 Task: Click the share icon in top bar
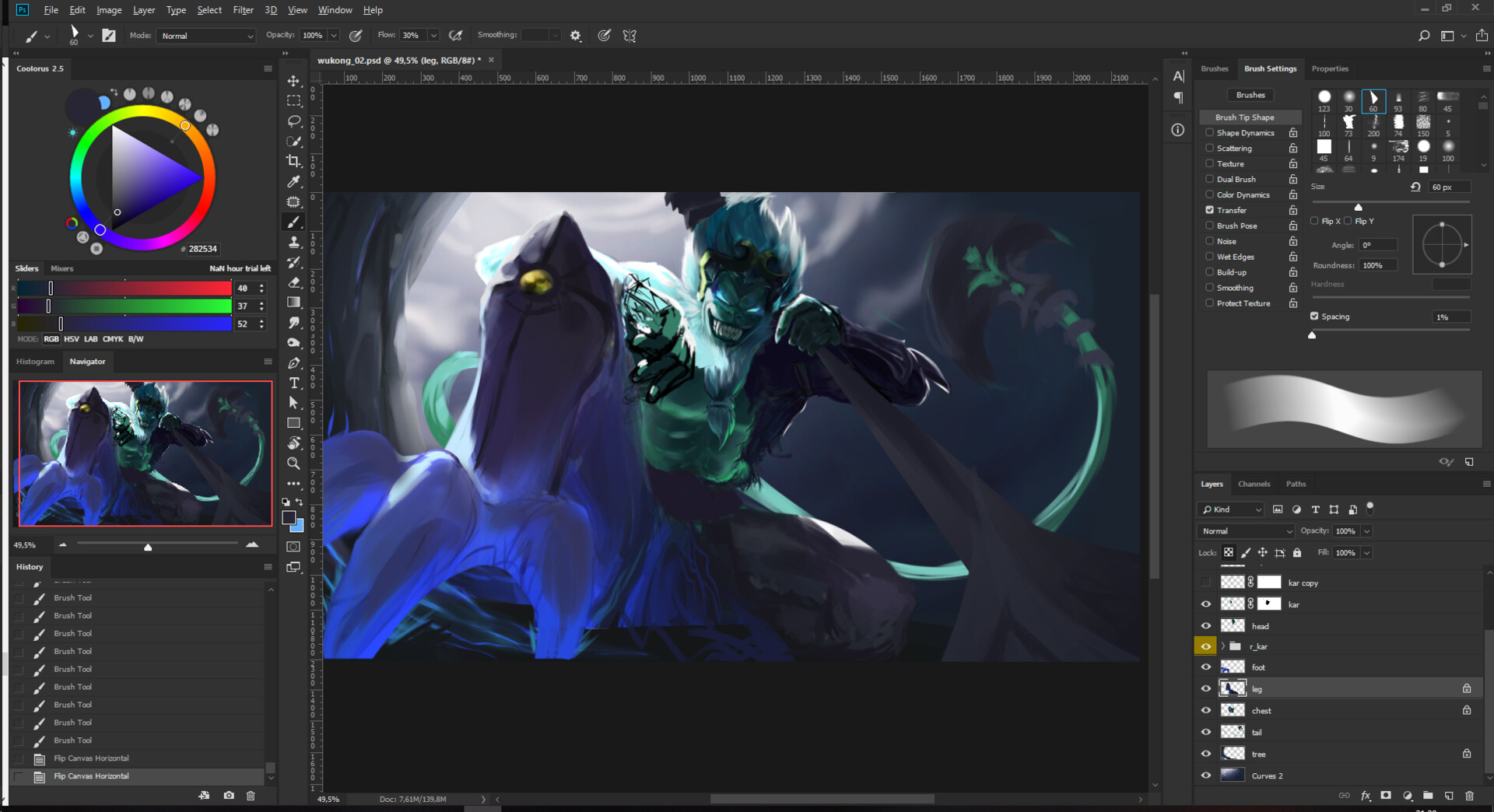pos(1482,36)
